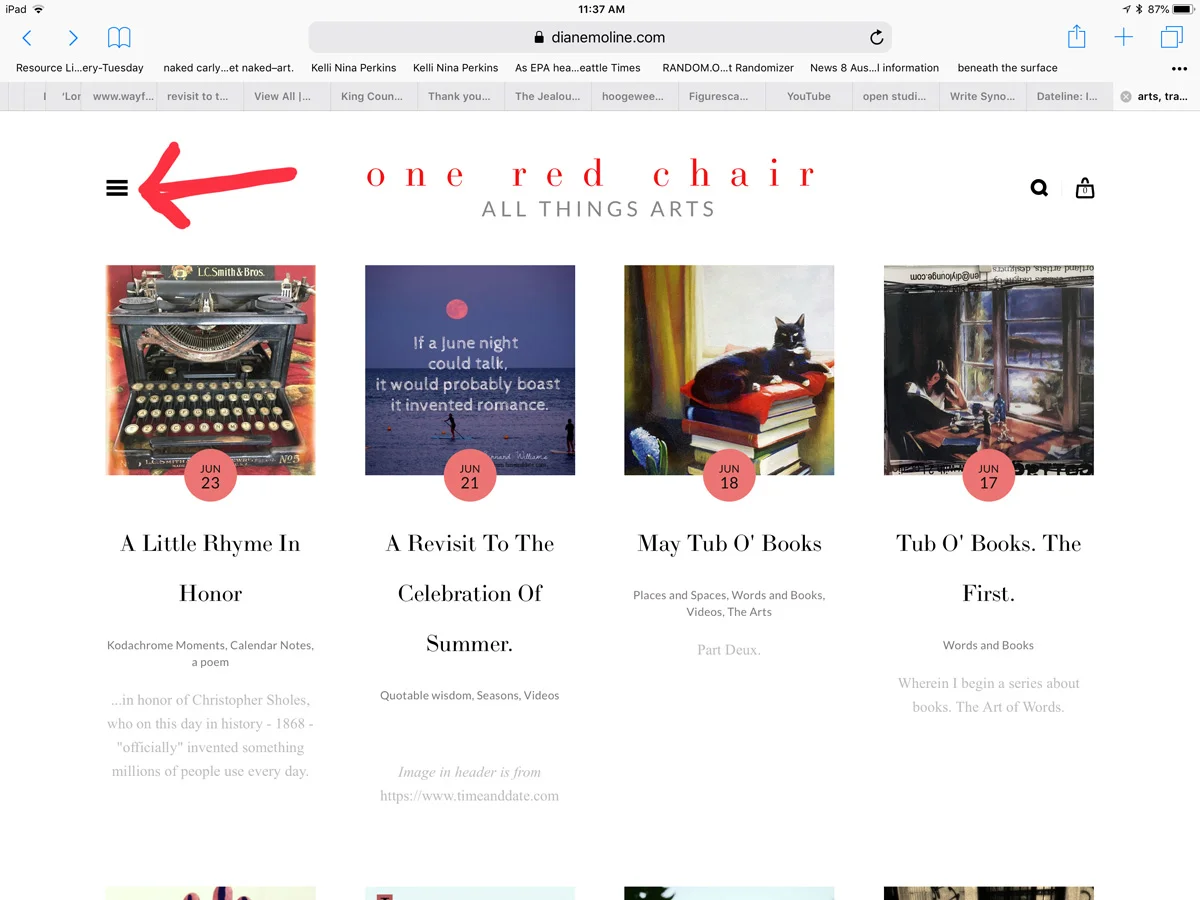The width and height of the screenshot is (1200, 900).
Task: Tap the share icon in Safari
Action: [x=1076, y=37]
